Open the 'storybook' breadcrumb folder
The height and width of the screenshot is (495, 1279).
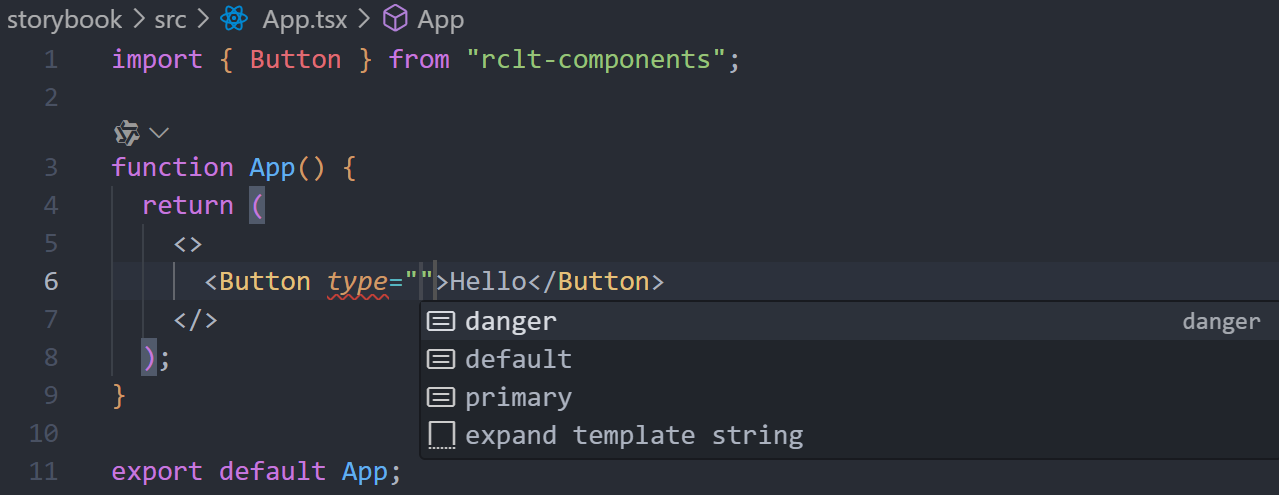point(64,19)
